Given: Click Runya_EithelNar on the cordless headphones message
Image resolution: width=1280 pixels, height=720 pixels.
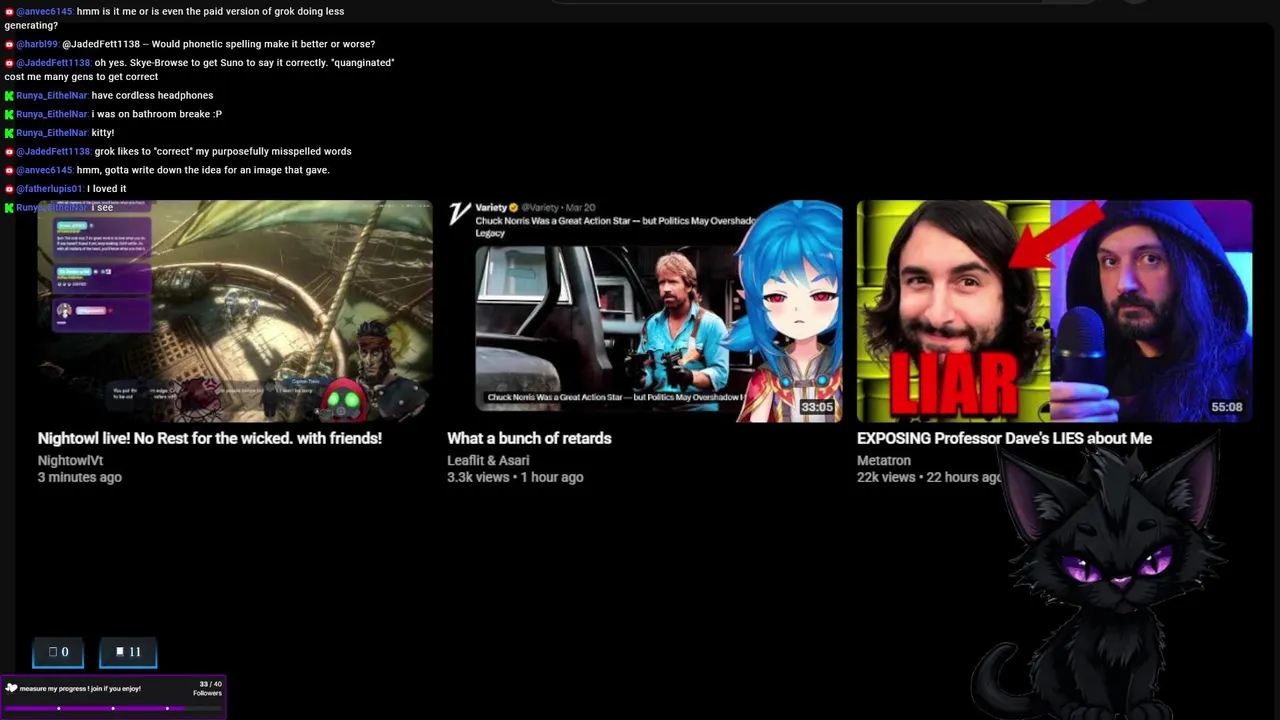Looking at the screenshot, I should [52, 96].
